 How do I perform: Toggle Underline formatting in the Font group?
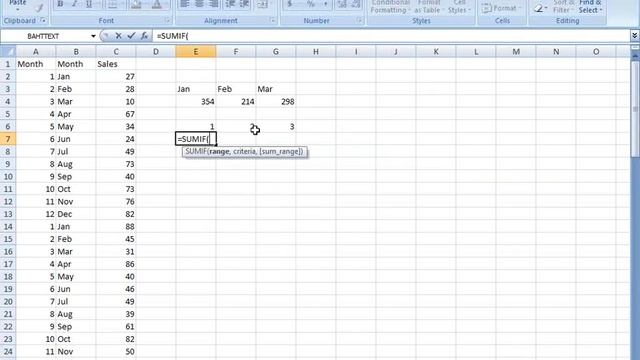(89, 4)
